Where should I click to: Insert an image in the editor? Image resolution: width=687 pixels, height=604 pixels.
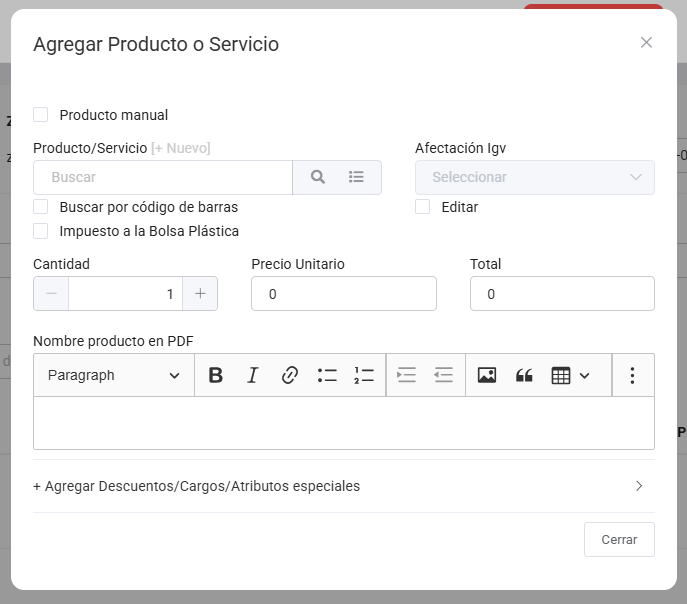pos(487,375)
